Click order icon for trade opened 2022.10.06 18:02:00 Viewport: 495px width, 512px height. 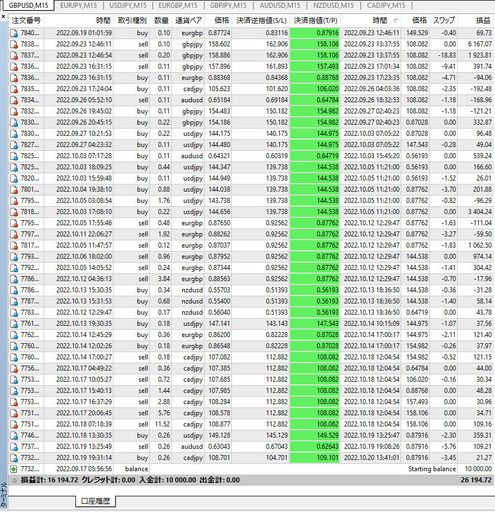pyautogui.click(x=14, y=257)
